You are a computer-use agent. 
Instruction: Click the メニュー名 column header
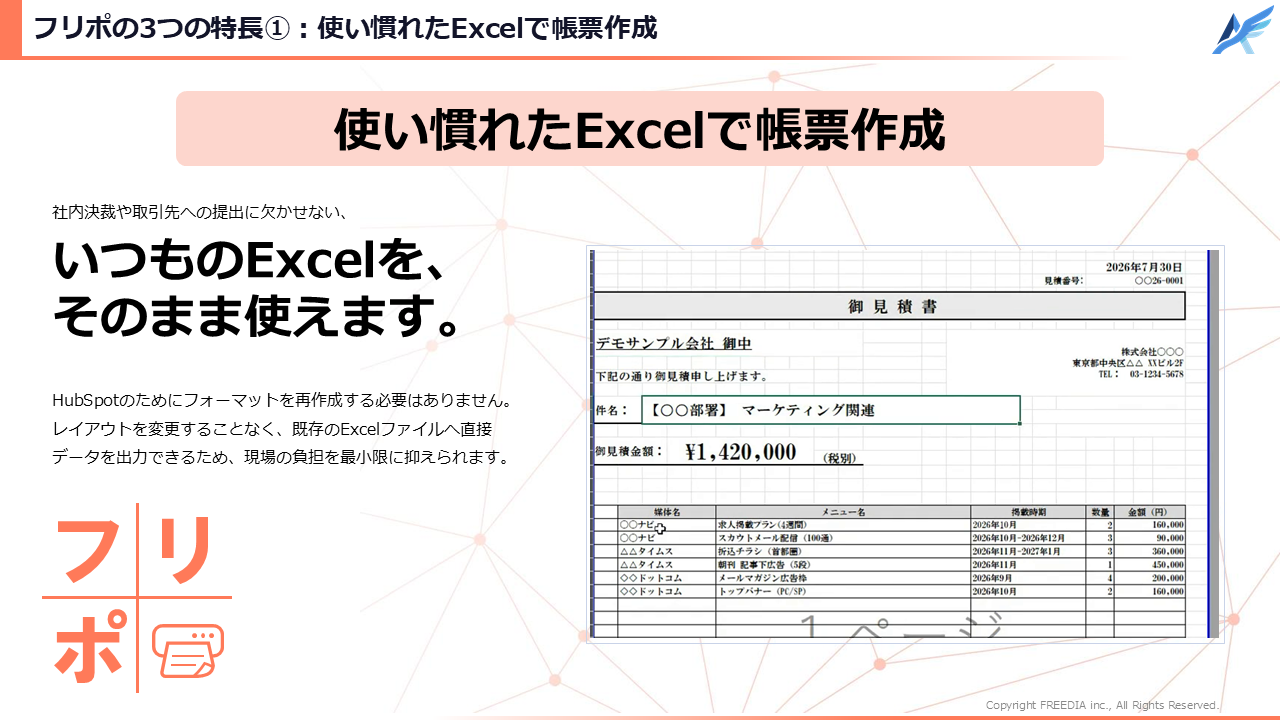point(843,512)
